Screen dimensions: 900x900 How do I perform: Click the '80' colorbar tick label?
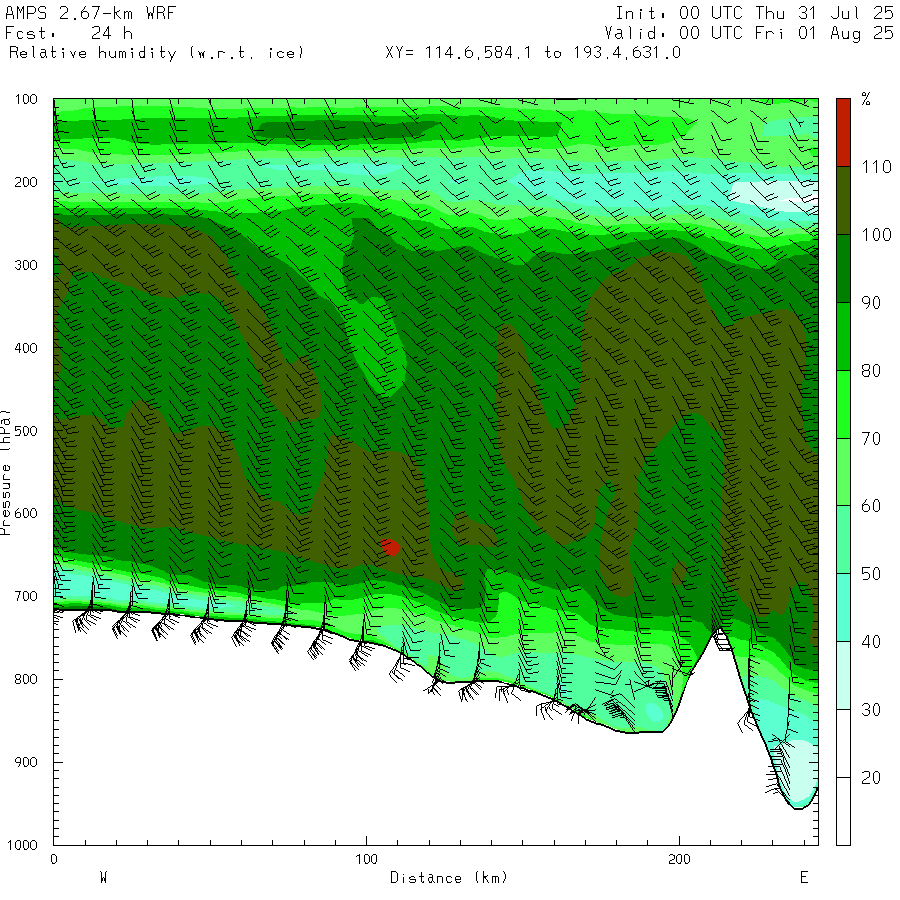click(871, 371)
